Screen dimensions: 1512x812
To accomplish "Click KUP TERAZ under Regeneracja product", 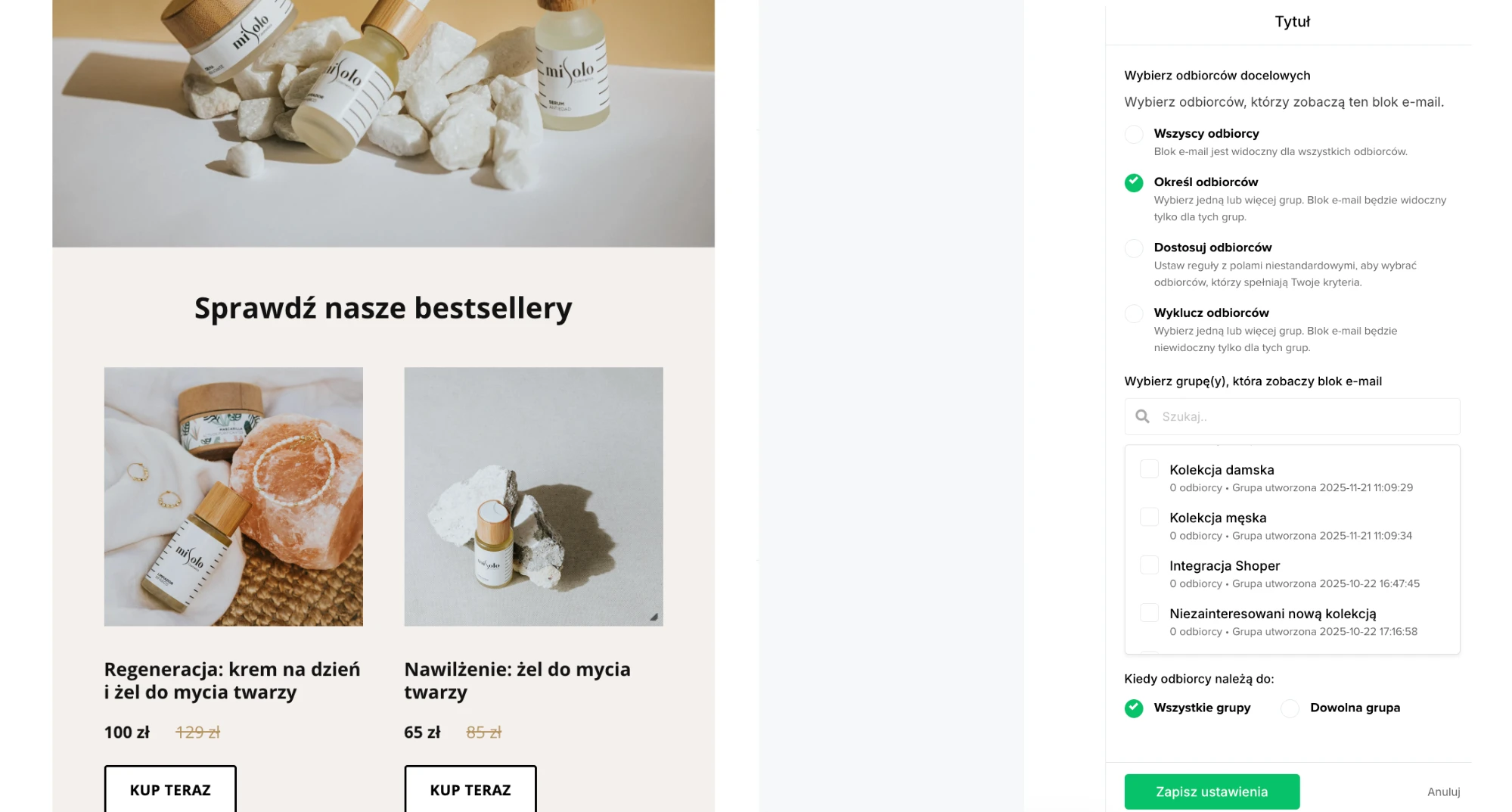I will coord(169,790).
